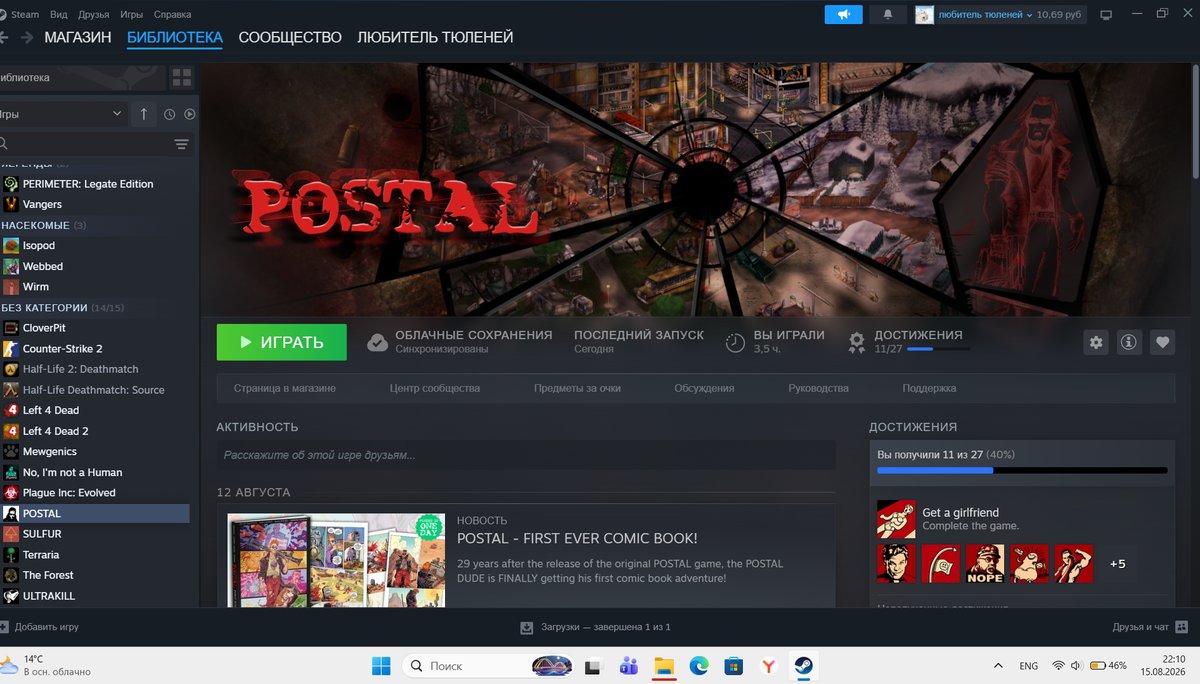1200x684 pixels.
Task: Open POSTAL manage gear settings
Action: click(x=1096, y=342)
